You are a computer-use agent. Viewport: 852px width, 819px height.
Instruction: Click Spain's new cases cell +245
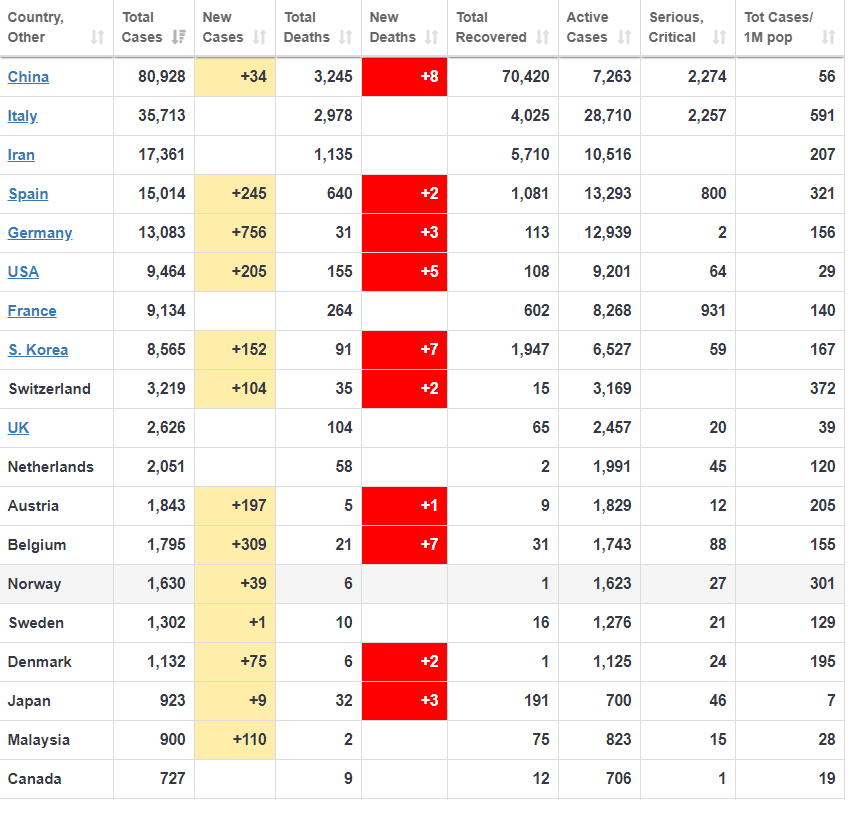point(235,194)
